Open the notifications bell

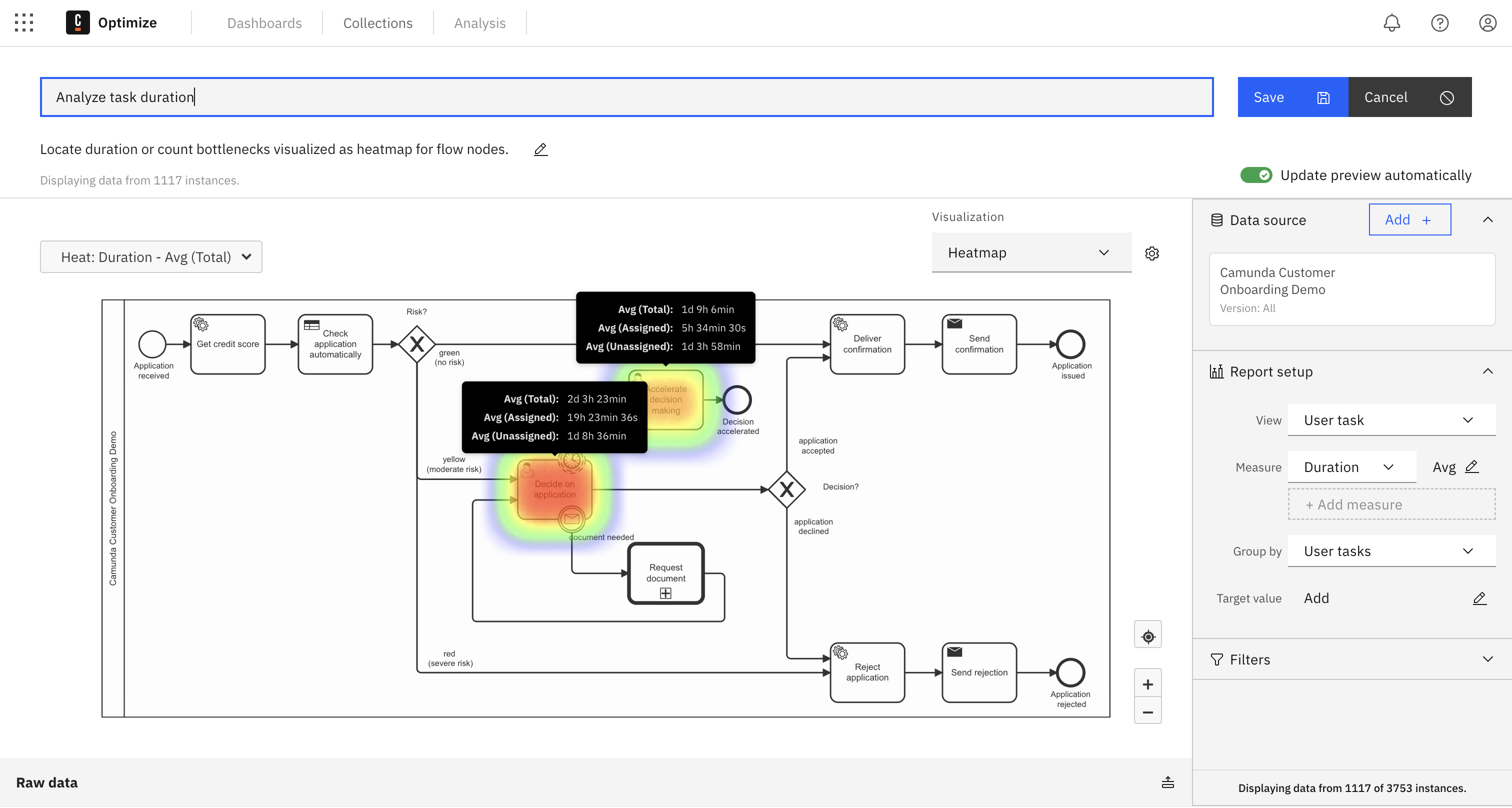pyautogui.click(x=1391, y=23)
